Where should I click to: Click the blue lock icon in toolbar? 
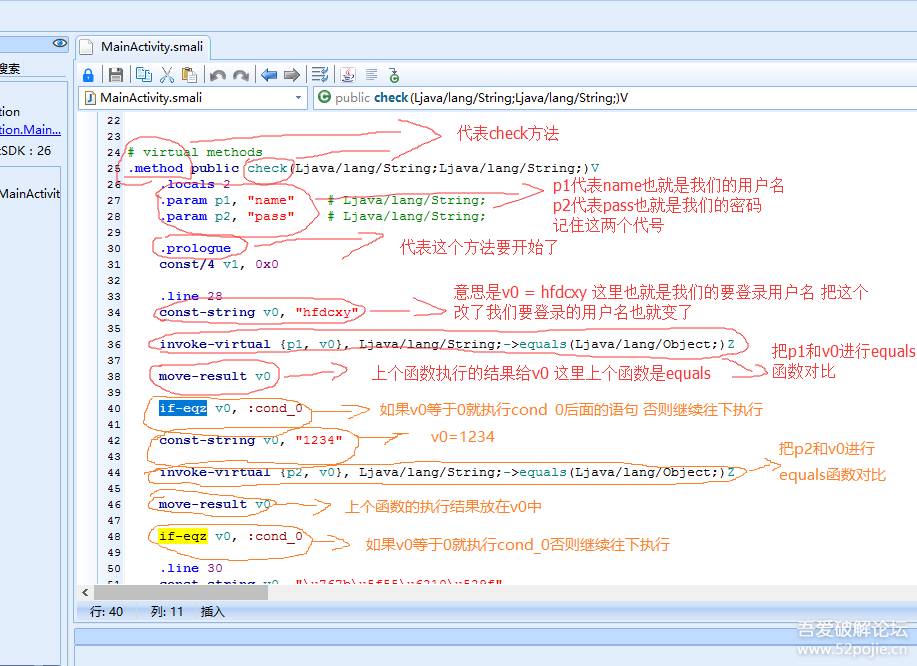[x=88, y=75]
